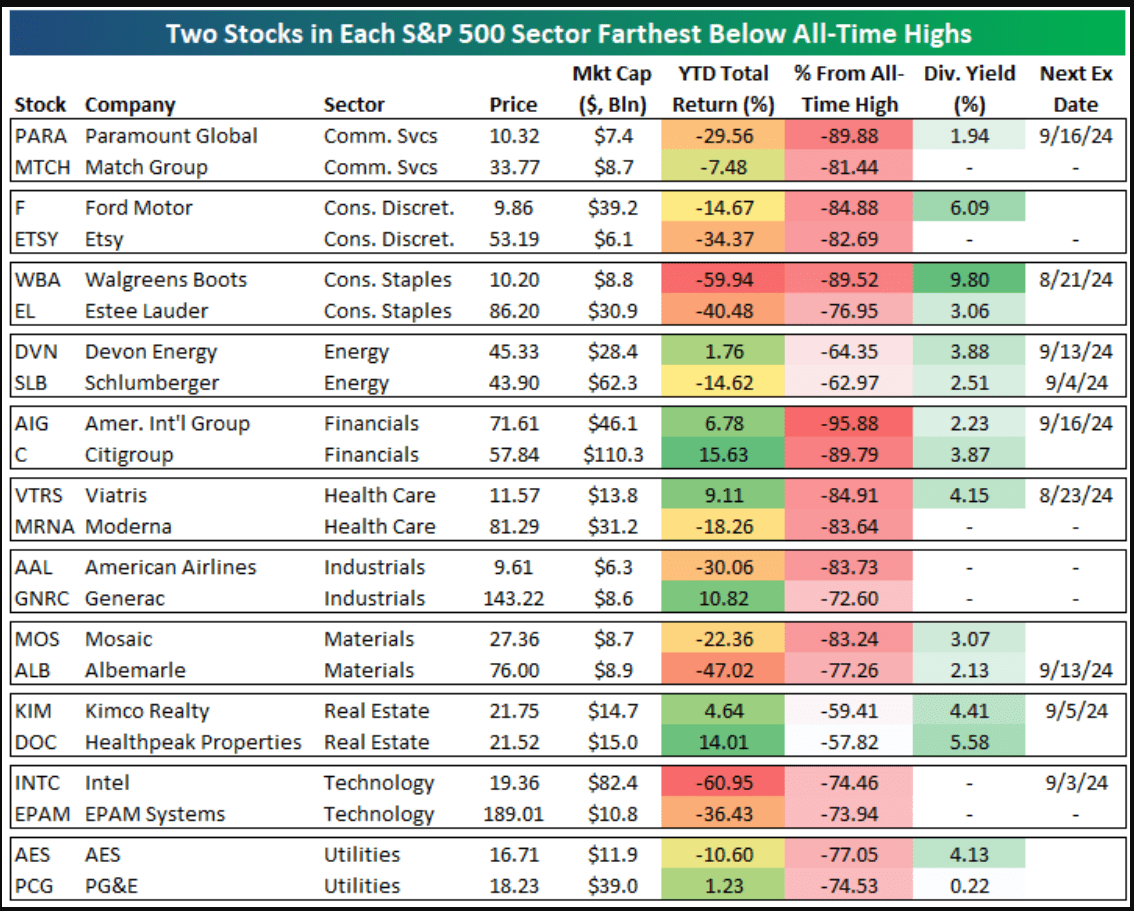The width and height of the screenshot is (1134, 911).
Task: Click Citigroup's green 15.63 YTD return cell
Action: [x=721, y=455]
